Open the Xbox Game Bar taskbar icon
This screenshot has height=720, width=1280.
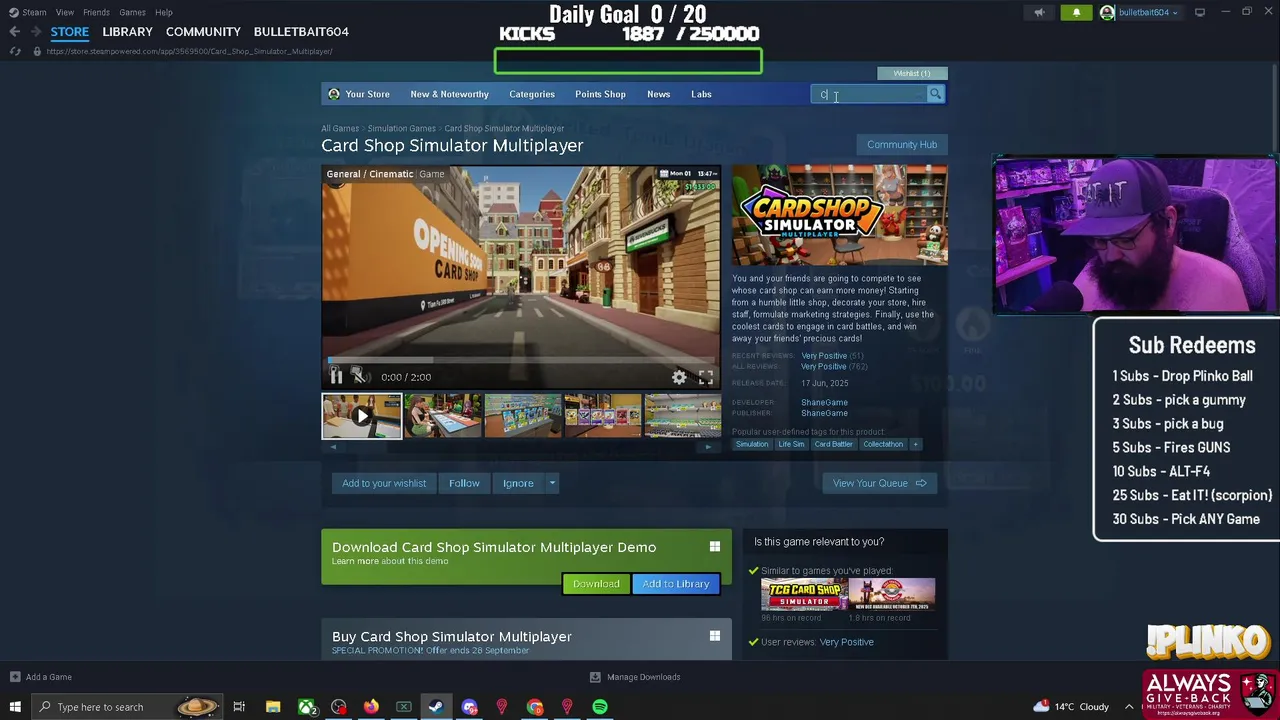click(x=404, y=707)
